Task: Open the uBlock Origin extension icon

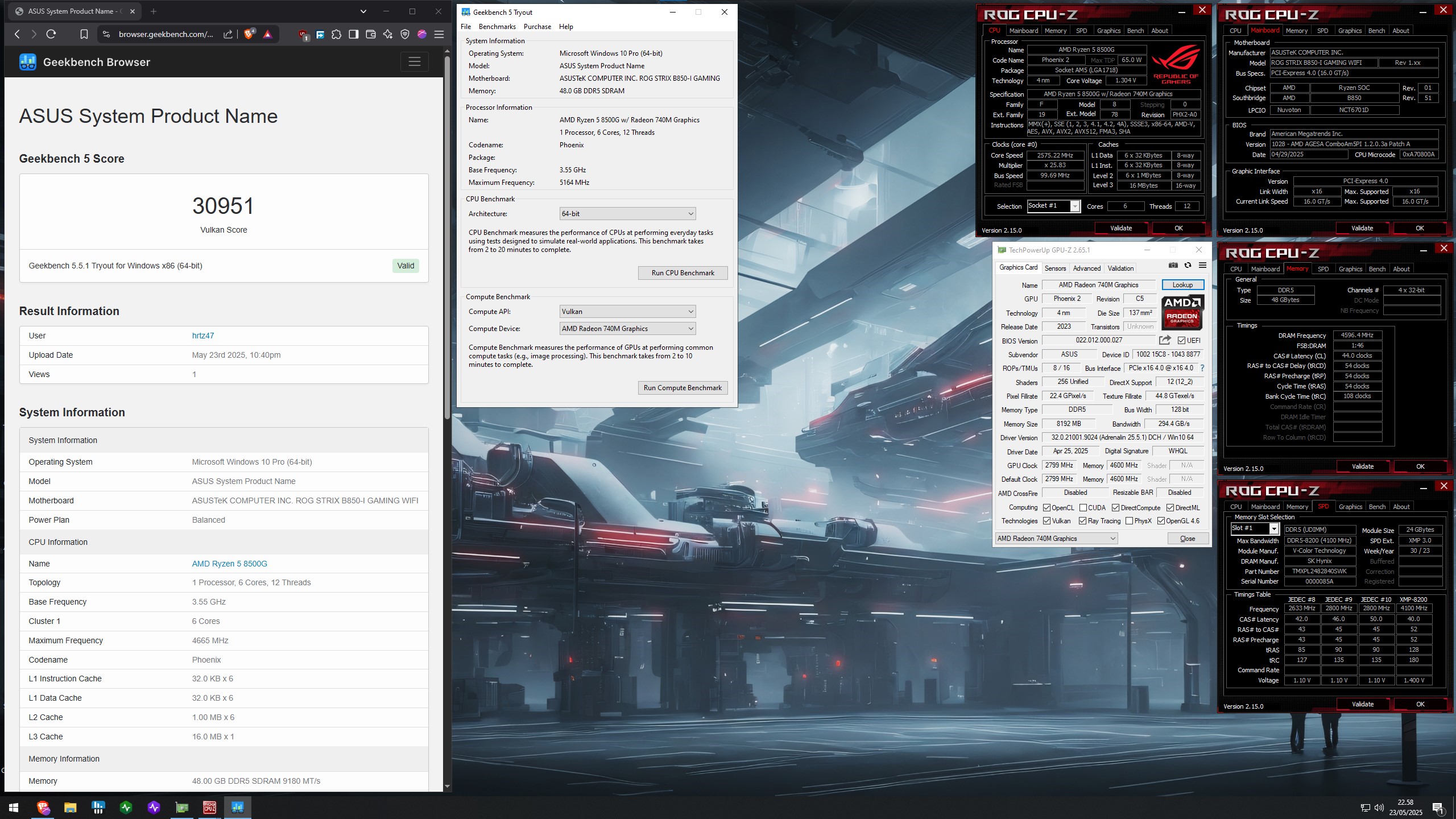Action: point(303,35)
